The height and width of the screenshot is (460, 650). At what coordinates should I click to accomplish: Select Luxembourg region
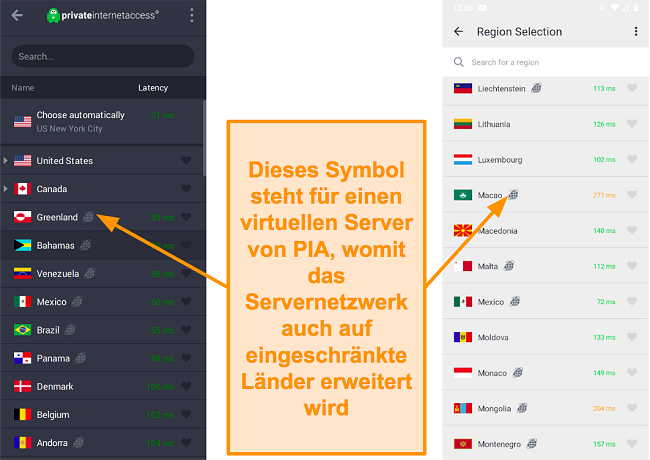click(546, 160)
